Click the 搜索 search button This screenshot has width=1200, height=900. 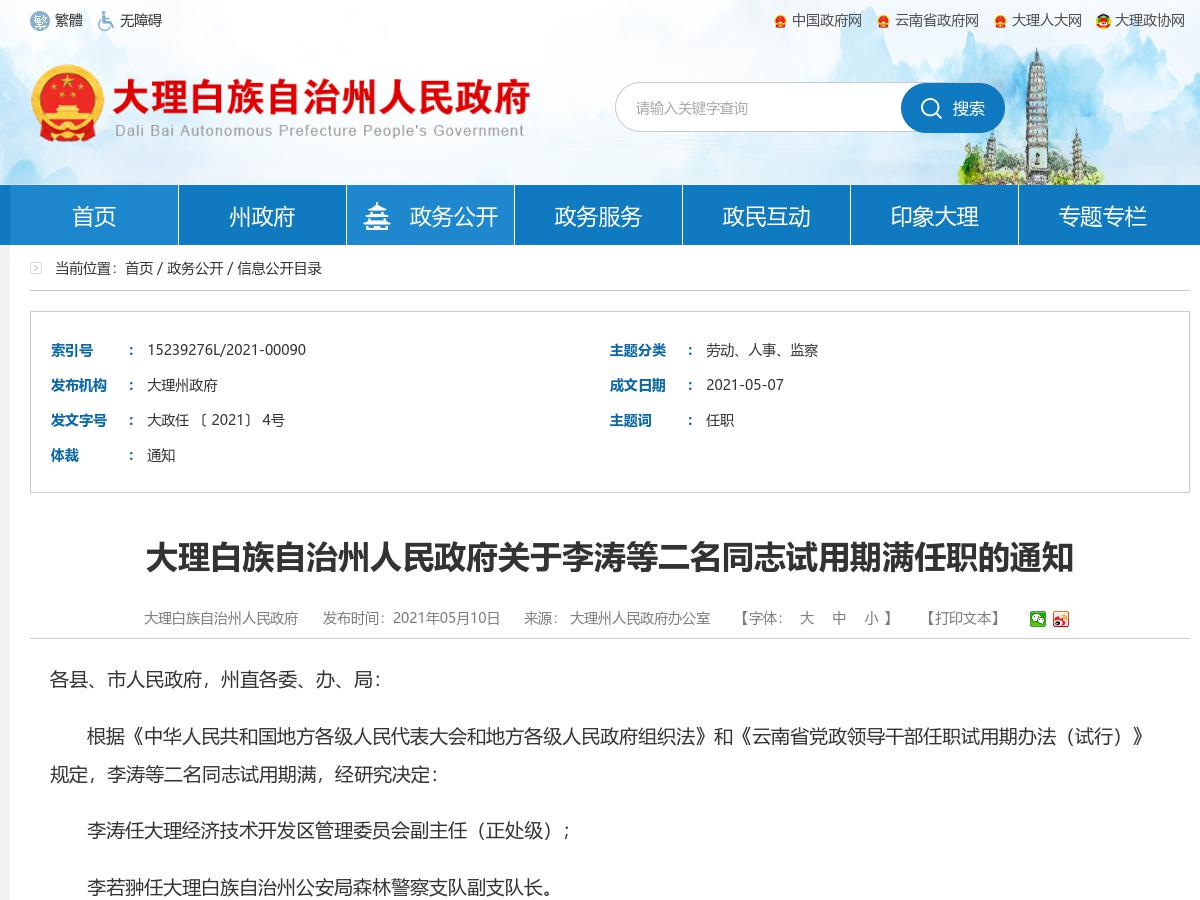click(953, 108)
